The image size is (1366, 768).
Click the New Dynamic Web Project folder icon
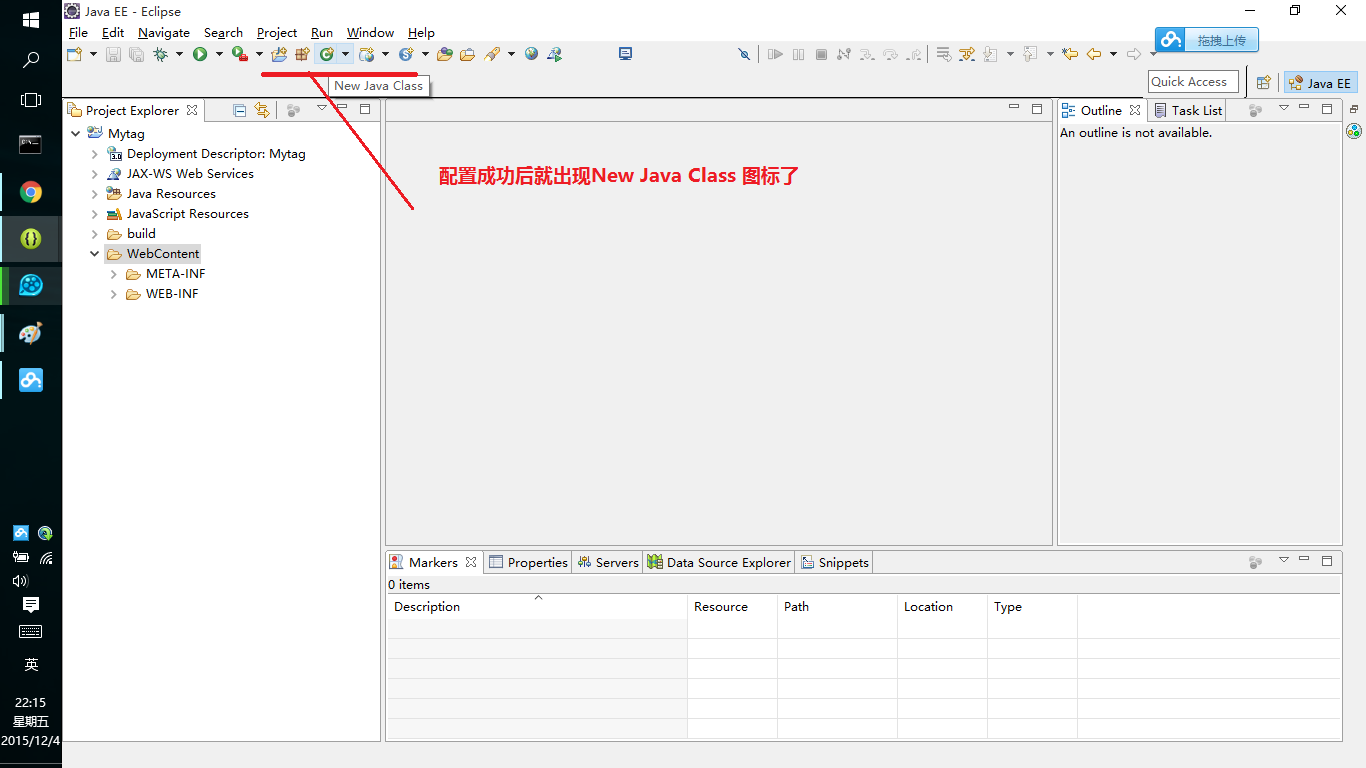tap(280, 54)
